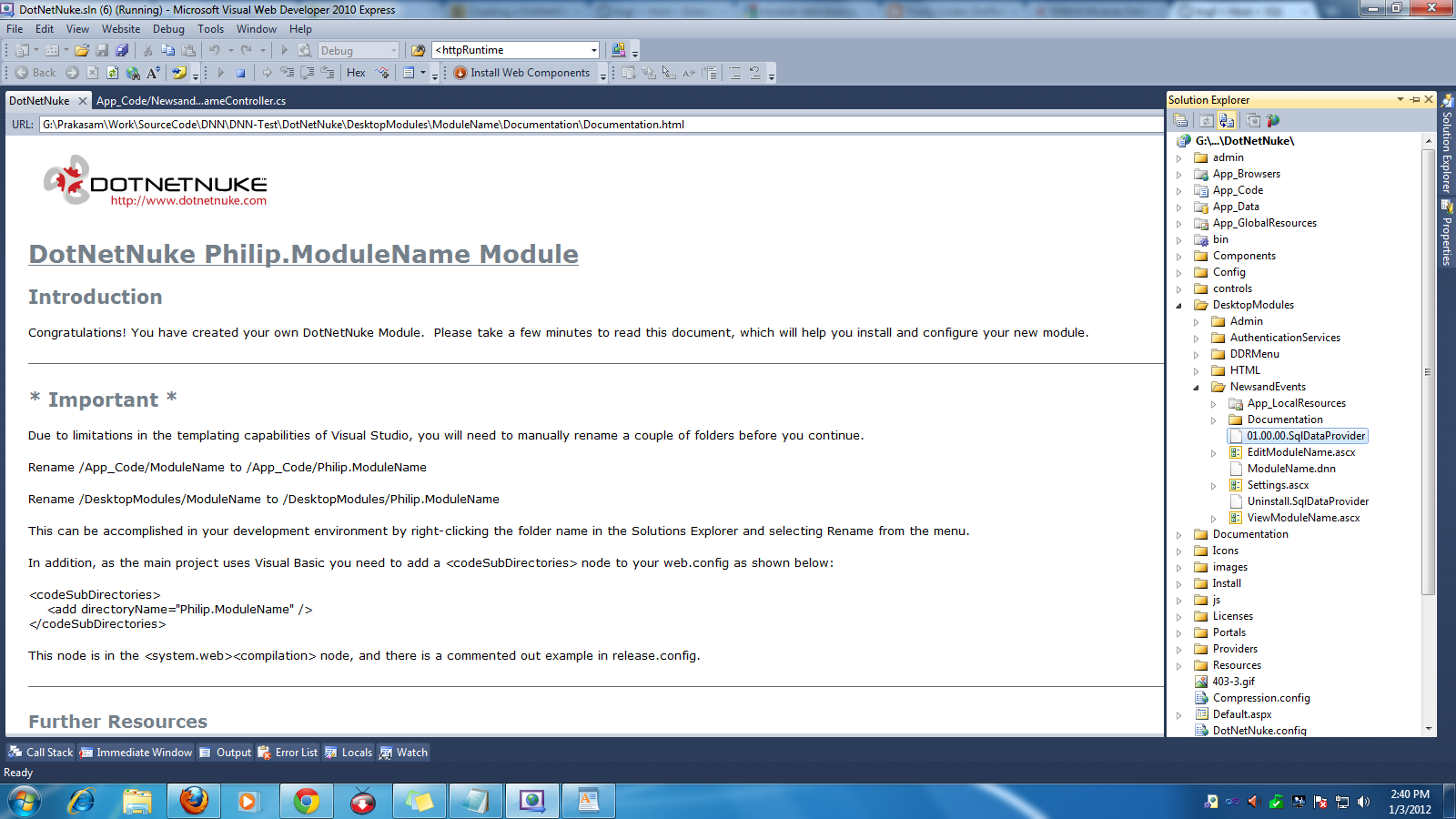Click the Cut scissors icon

tap(147, 50)
